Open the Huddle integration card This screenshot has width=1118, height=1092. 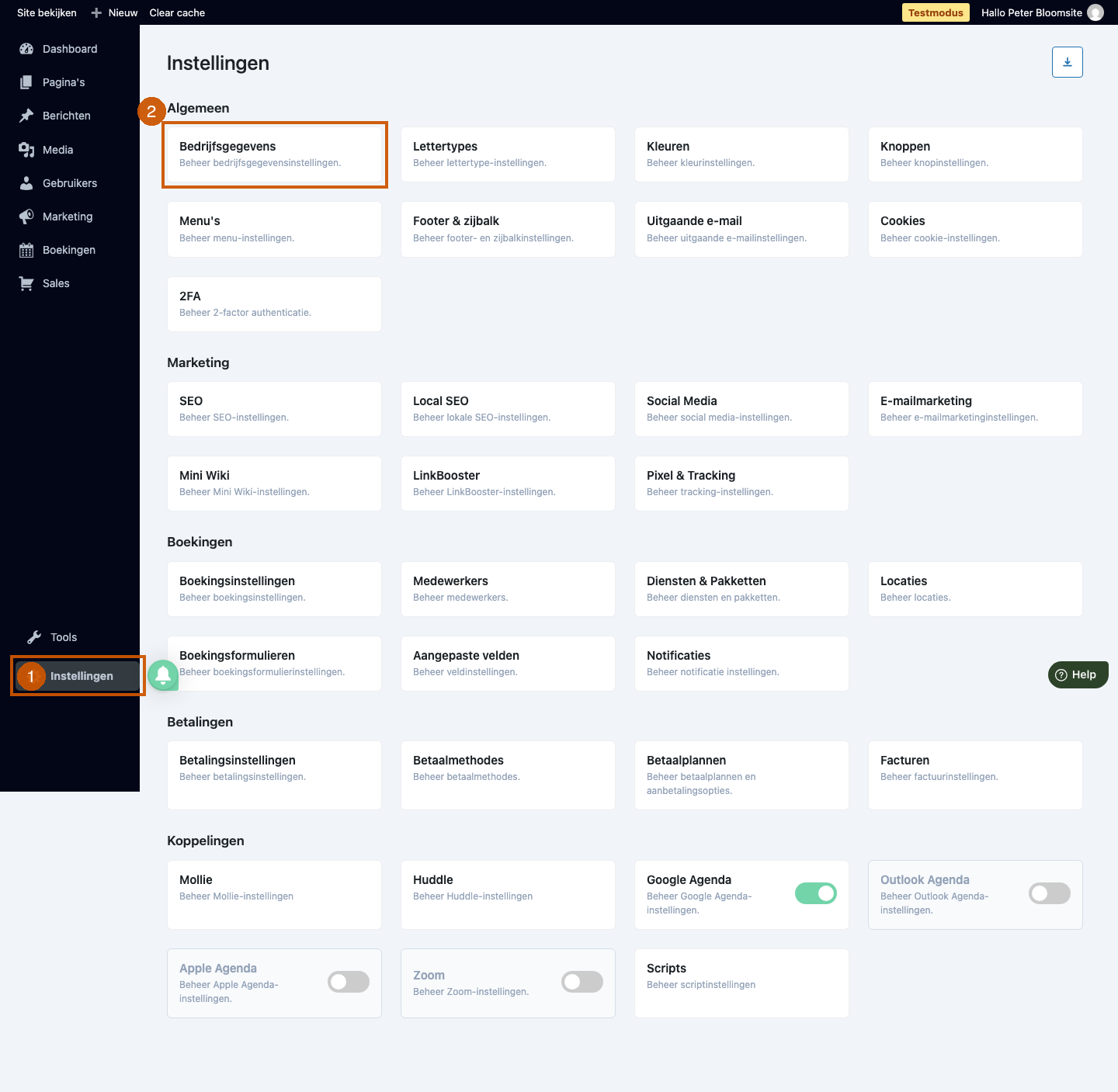click(508, 895)
